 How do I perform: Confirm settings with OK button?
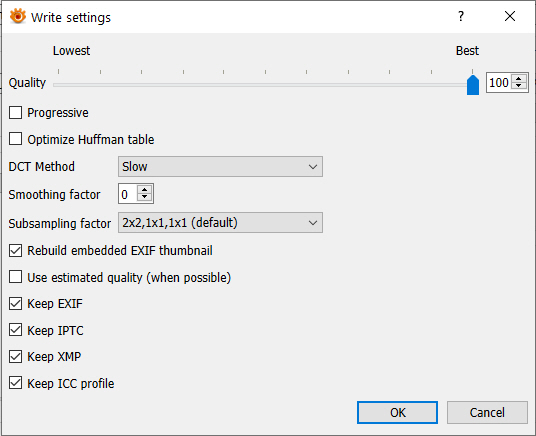coord(397,412)
